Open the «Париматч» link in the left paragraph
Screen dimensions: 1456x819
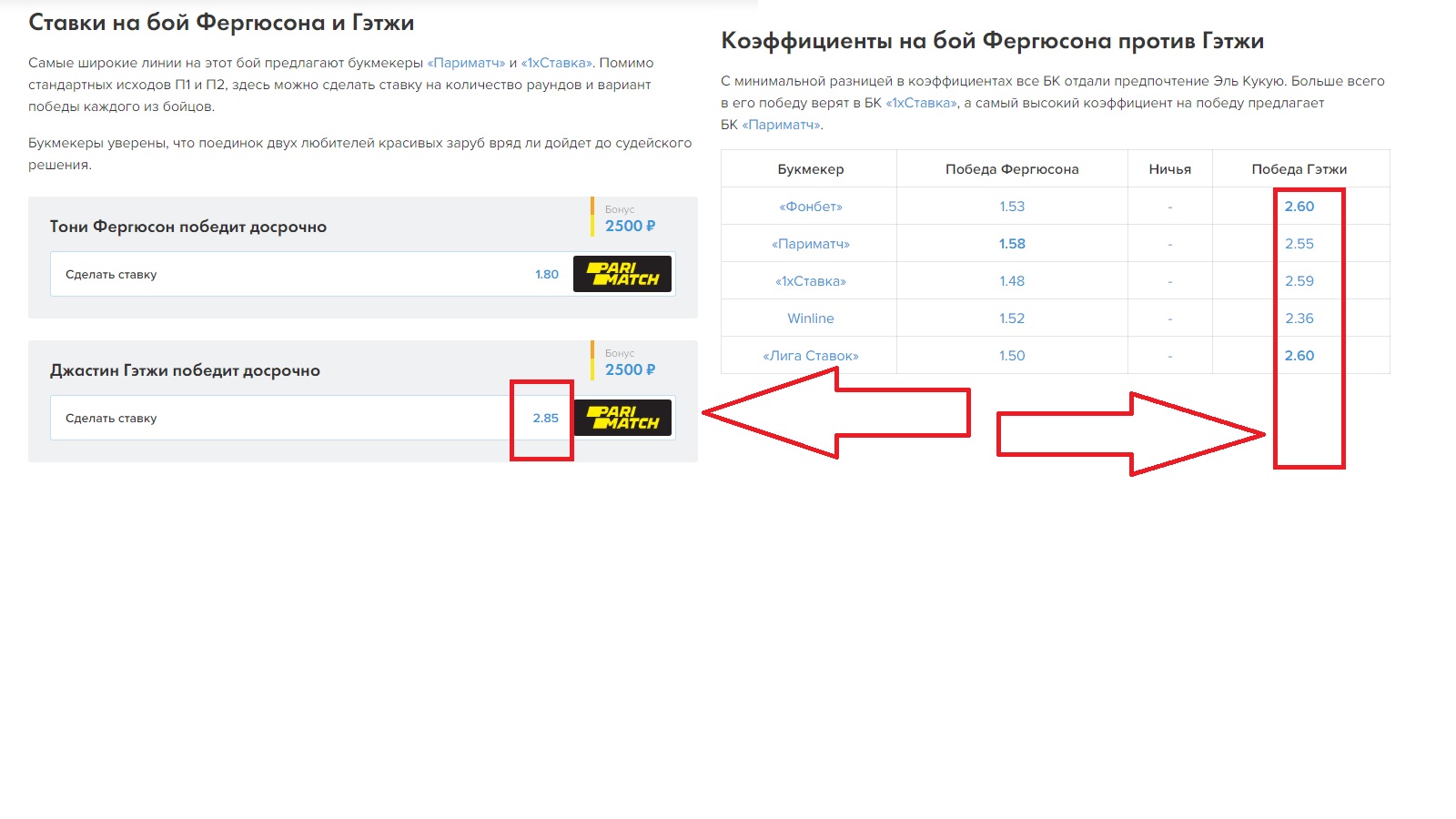[x=466, y=63]
